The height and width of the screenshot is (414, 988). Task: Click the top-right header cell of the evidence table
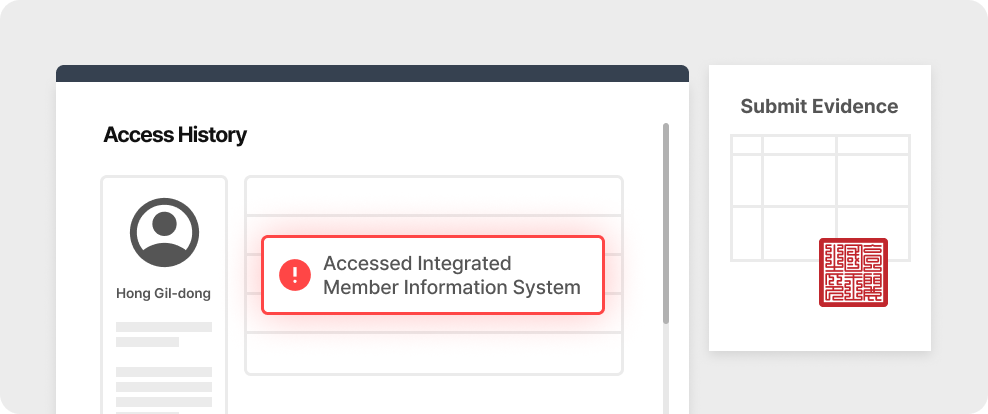pos(873,144)
